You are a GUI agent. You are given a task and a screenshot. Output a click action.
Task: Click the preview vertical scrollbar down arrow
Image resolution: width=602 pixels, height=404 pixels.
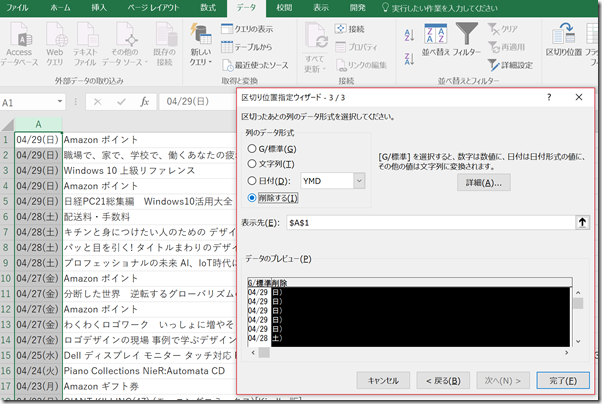578,341
